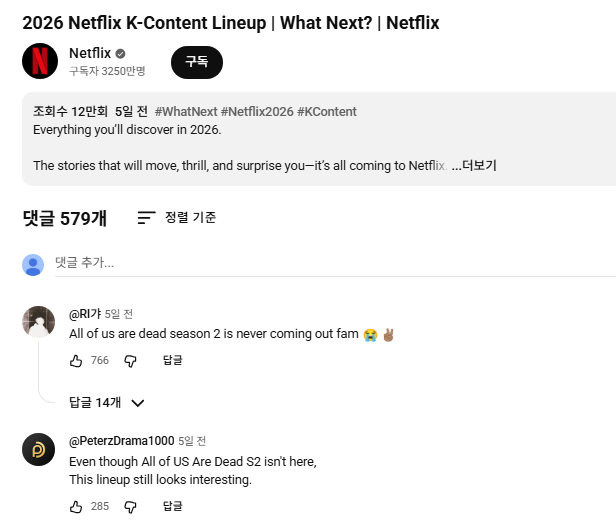Open the comment sort order icon
Viewport: 616px width, 528px height.
[147, 217]
